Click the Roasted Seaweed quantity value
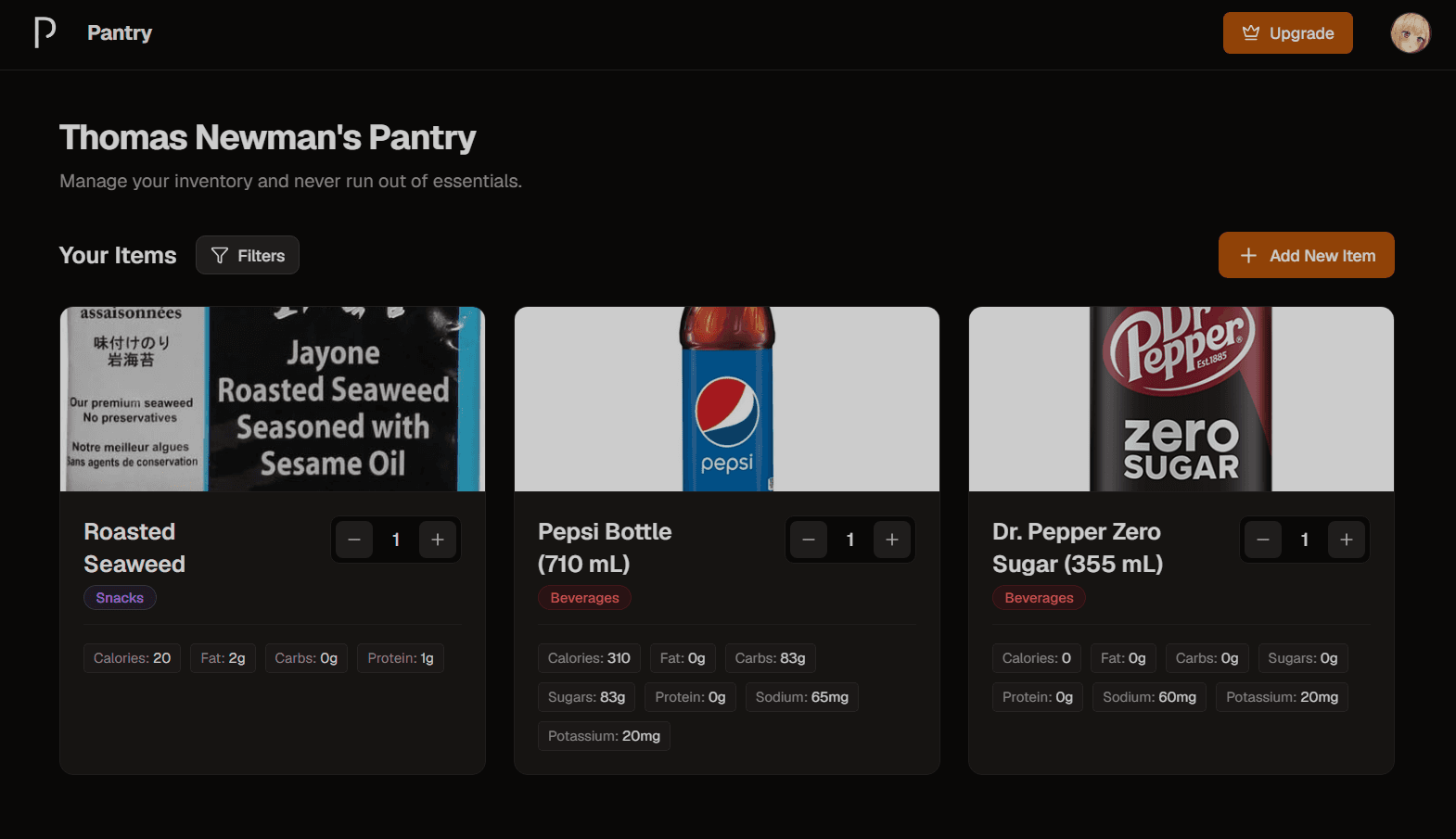 396,540
